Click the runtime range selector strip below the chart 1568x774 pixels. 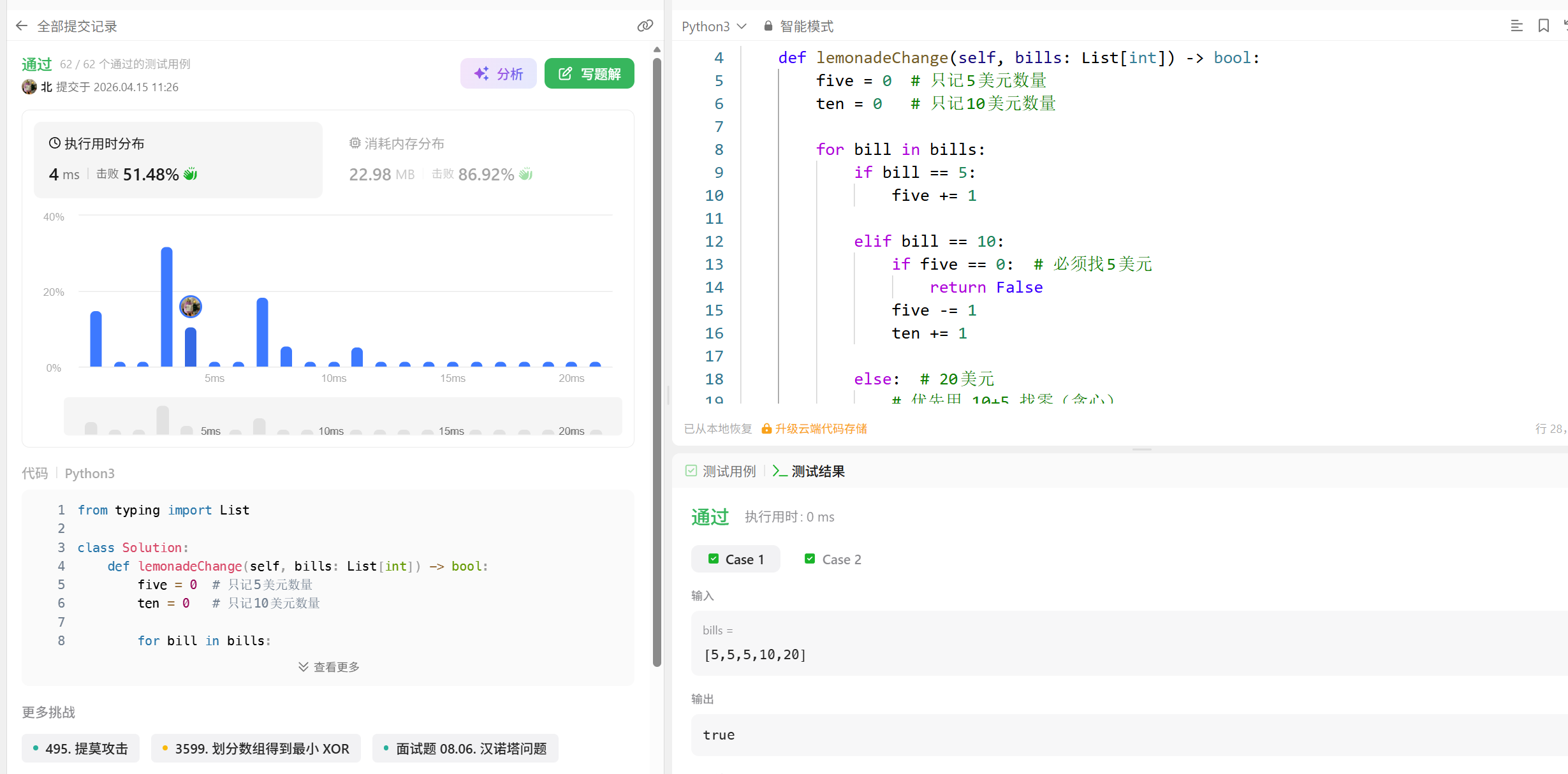[342, 418]
